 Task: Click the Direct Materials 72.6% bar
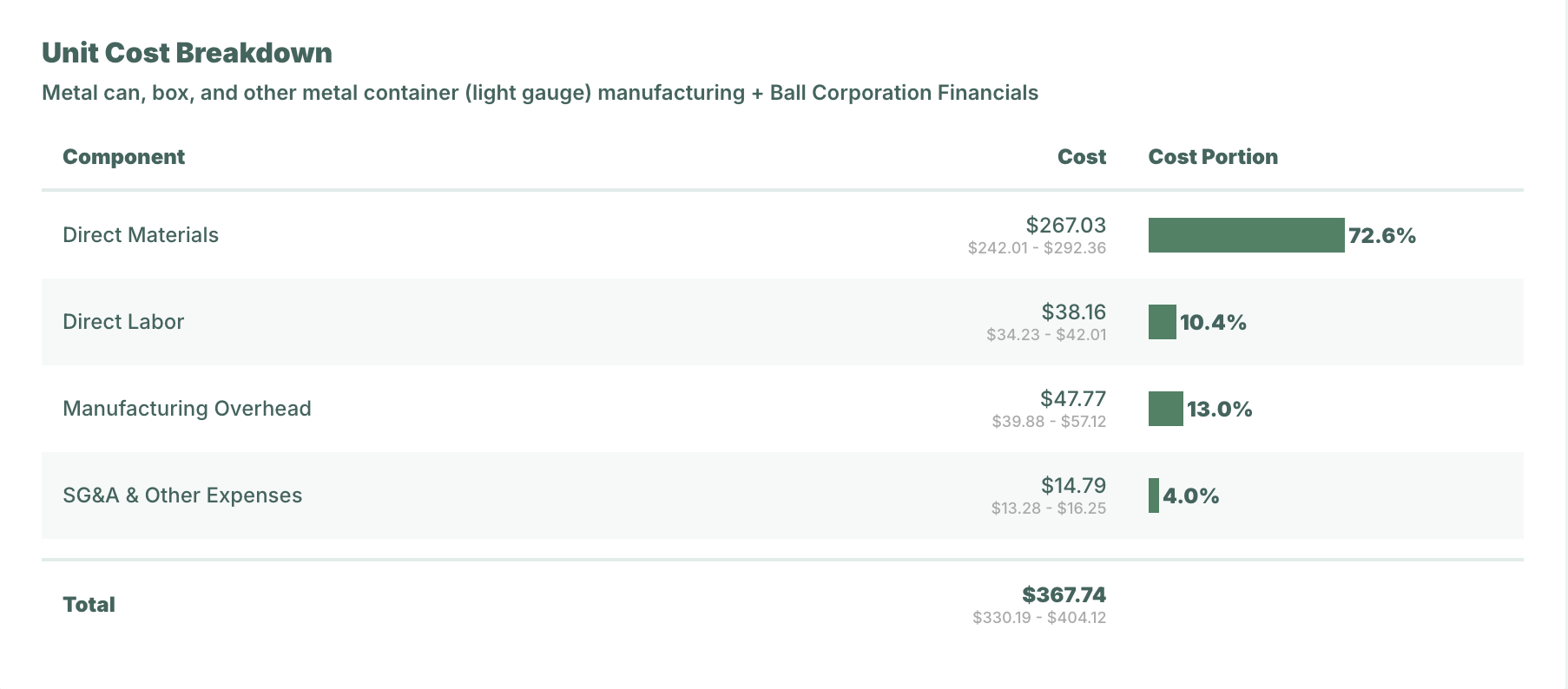(1246, 235)
